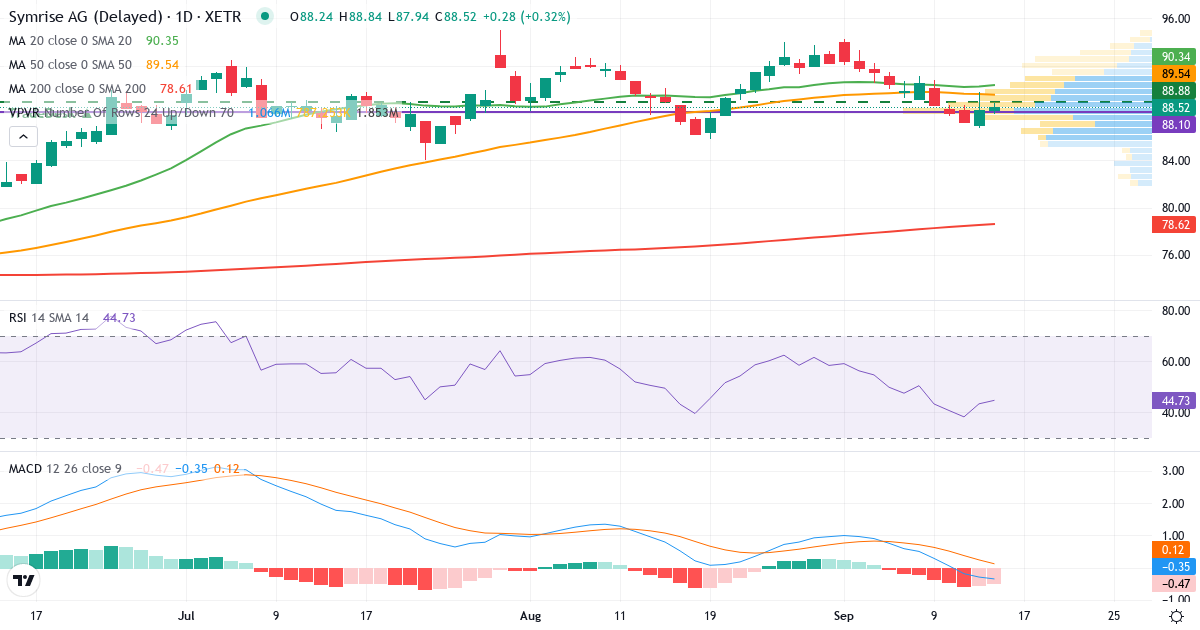Click the 78.62 red SMA 200 label
The height and width of the screenshot is (630, 1200).
tap(1174, 225)
